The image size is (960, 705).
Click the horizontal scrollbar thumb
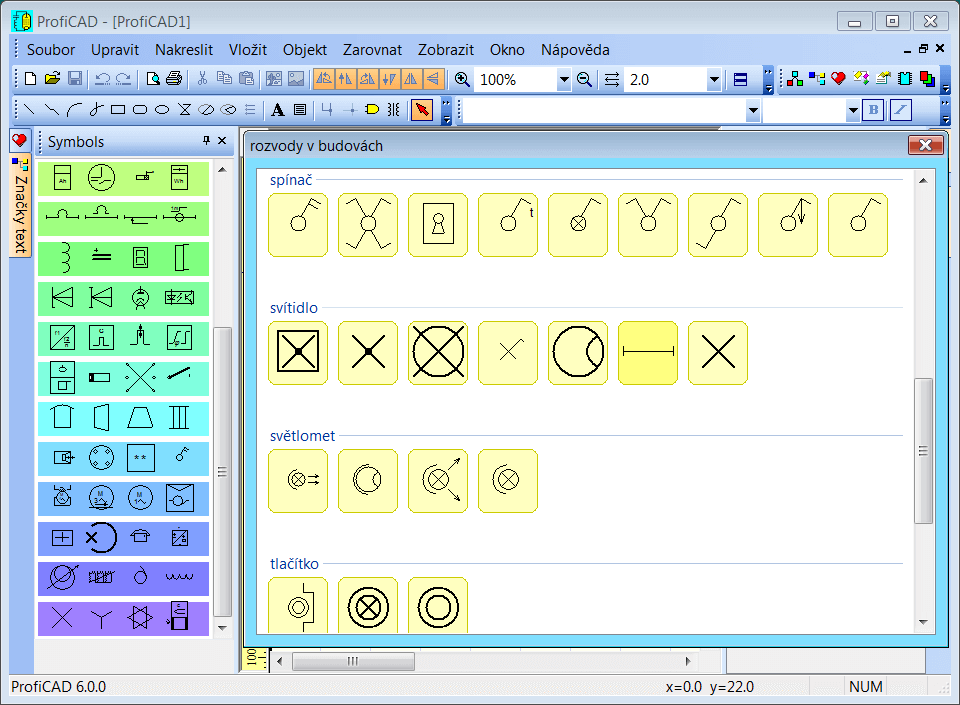(353, 661)
